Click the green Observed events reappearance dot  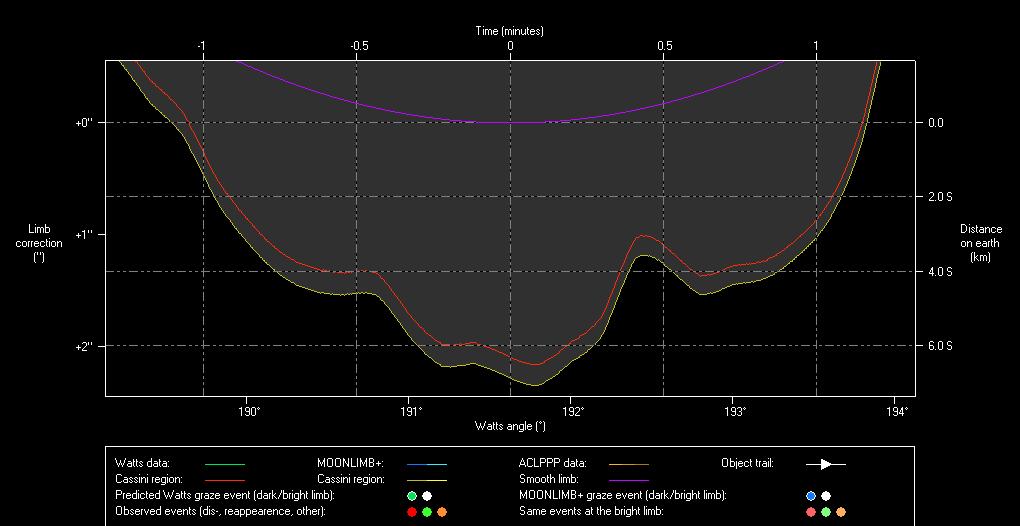coord(427,512)
